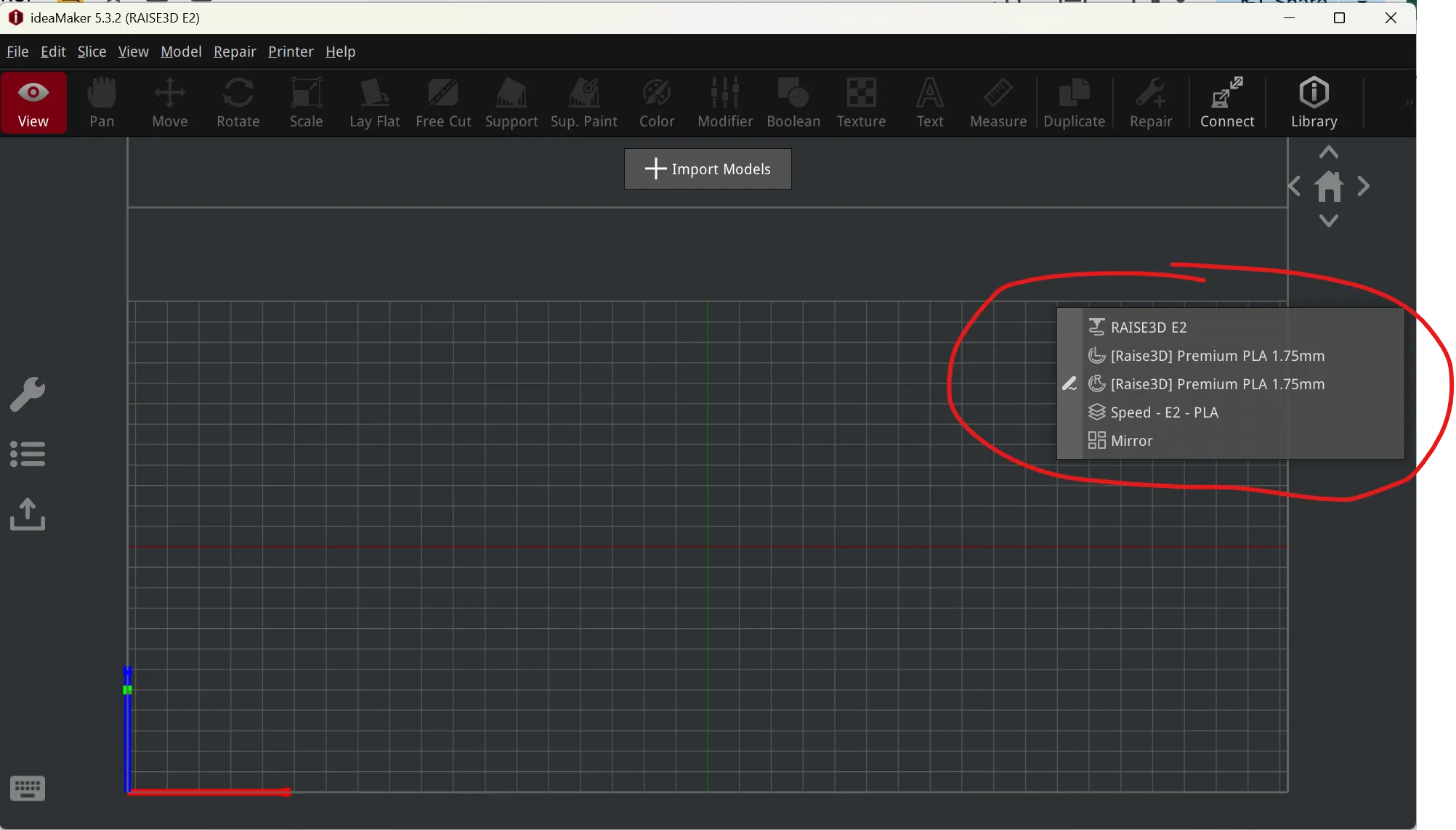This screenshot has width=1456, height=830.
Task: Open the Slice menu
Action: click(92, 52)
